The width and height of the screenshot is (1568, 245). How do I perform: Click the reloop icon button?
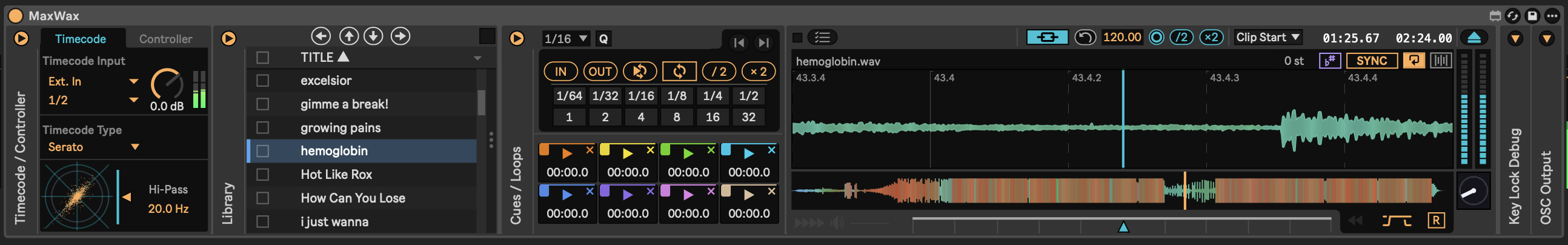coord(639,72)
